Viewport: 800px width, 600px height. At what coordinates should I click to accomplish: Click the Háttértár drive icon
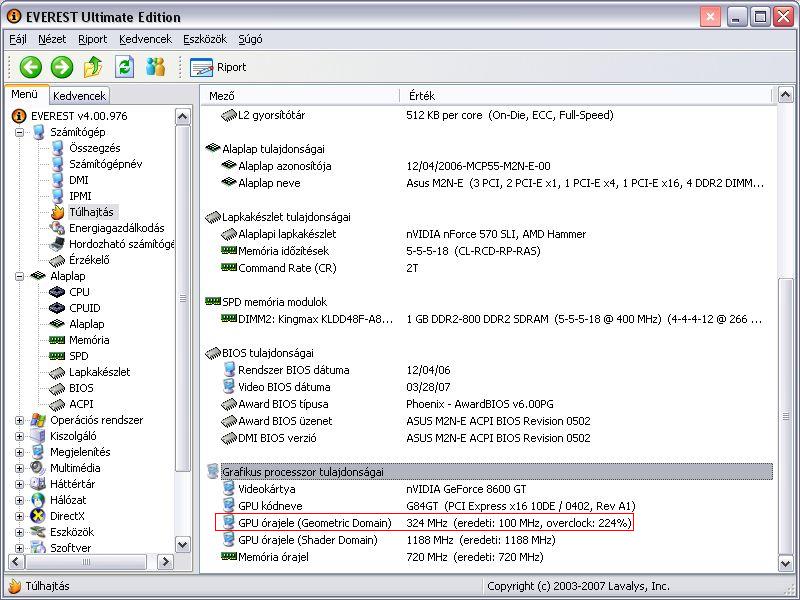(38, 484)
